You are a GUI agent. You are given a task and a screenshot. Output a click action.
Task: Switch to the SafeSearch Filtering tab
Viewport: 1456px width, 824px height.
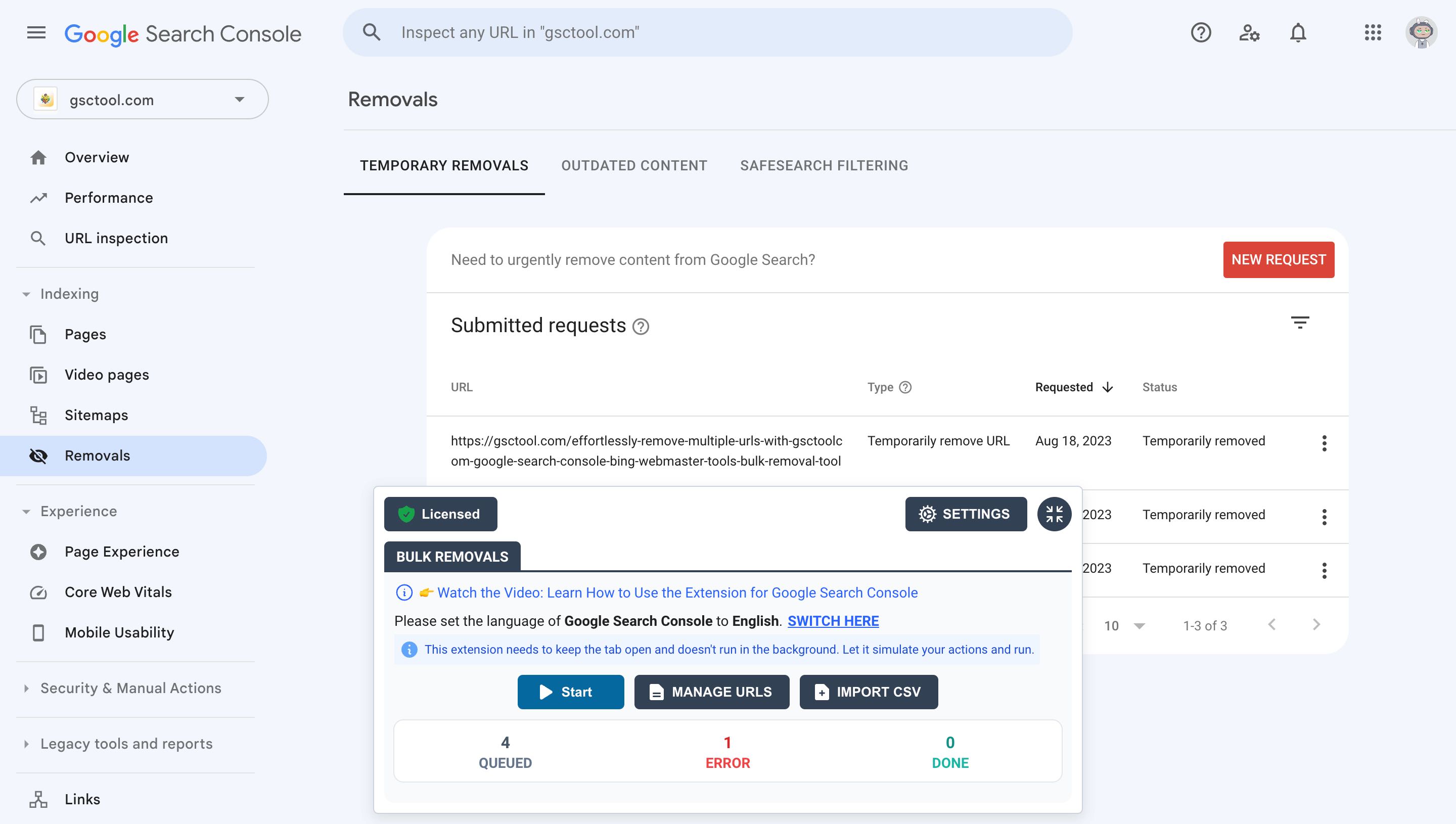pyautogui.click(x=824, y=165)
